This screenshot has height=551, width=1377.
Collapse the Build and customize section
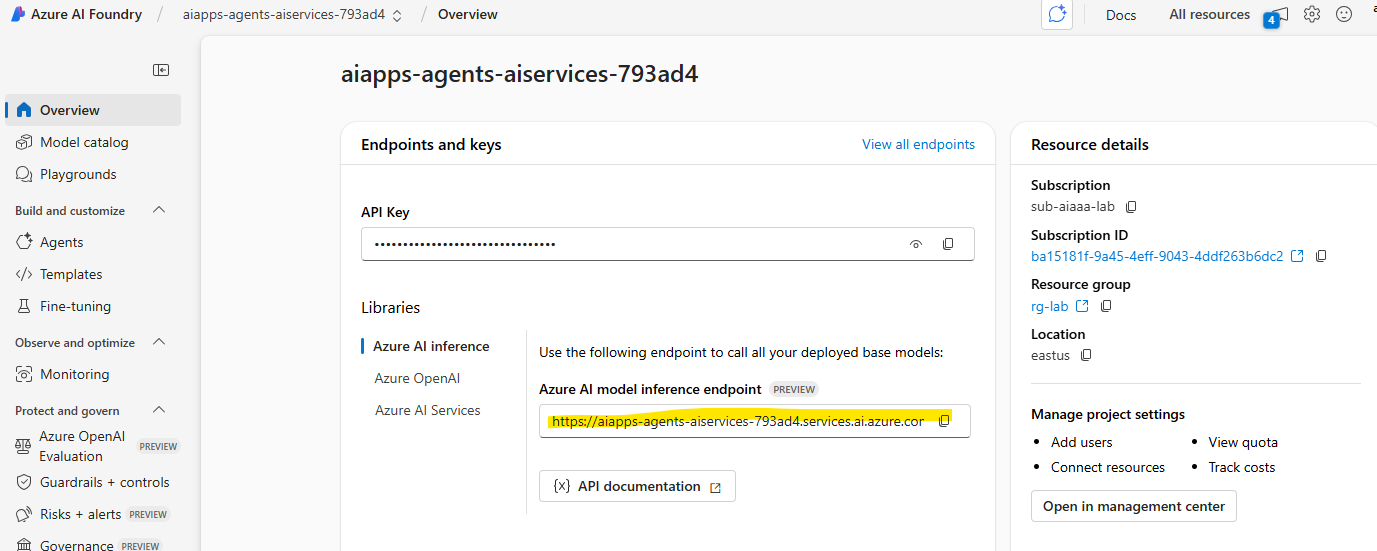pyautogui.click(x=158, y=210)
